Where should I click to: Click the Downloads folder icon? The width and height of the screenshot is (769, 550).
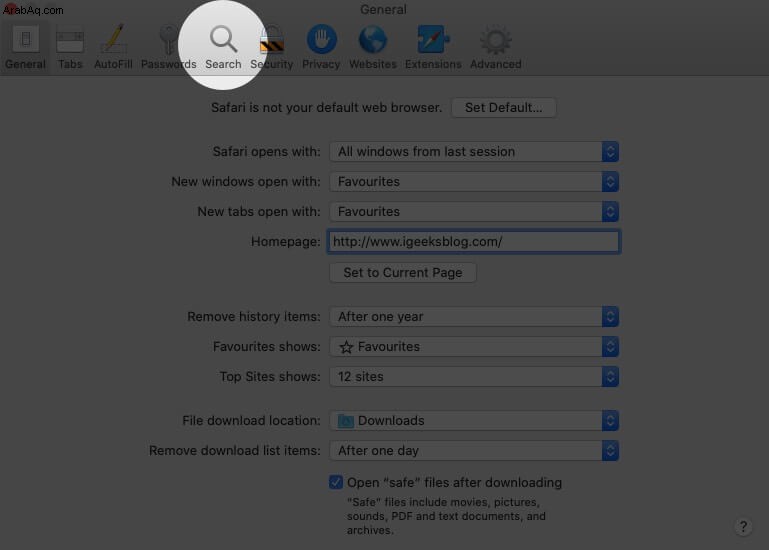coord(346,421)
